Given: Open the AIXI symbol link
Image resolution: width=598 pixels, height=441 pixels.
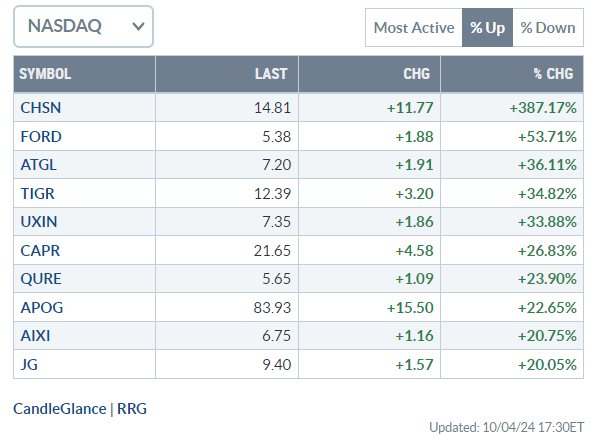Looking at the screenshot, I should tap(35, 336).
